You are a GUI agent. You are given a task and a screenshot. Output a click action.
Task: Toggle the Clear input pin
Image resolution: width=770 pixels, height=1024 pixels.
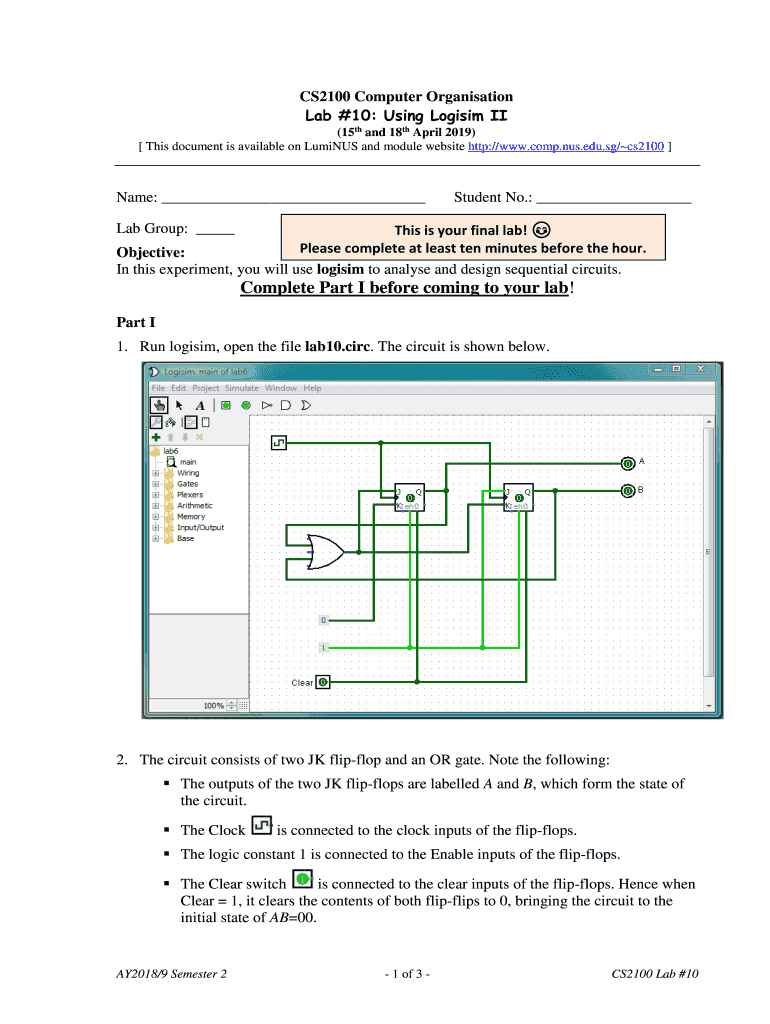(x=324, y=682)
